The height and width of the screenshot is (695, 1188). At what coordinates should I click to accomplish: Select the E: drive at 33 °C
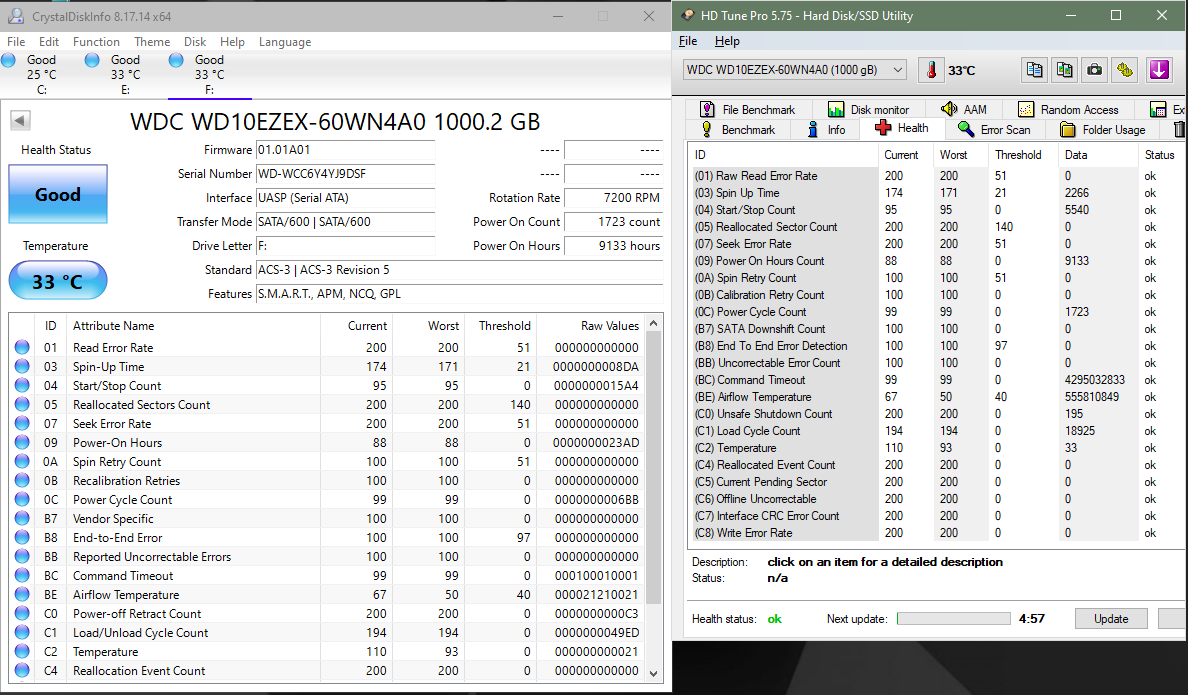[x=125, y=67]
